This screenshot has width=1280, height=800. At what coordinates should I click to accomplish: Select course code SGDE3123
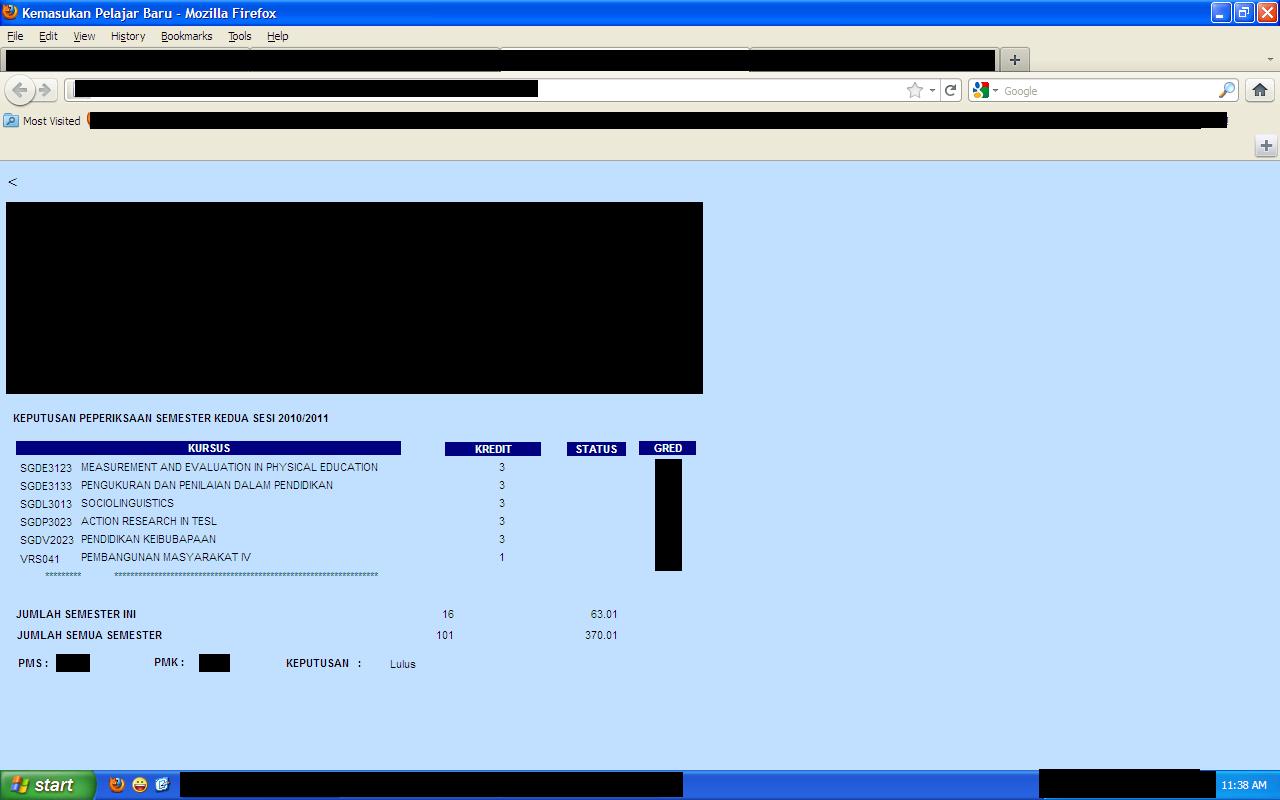[x=46, y=468]
